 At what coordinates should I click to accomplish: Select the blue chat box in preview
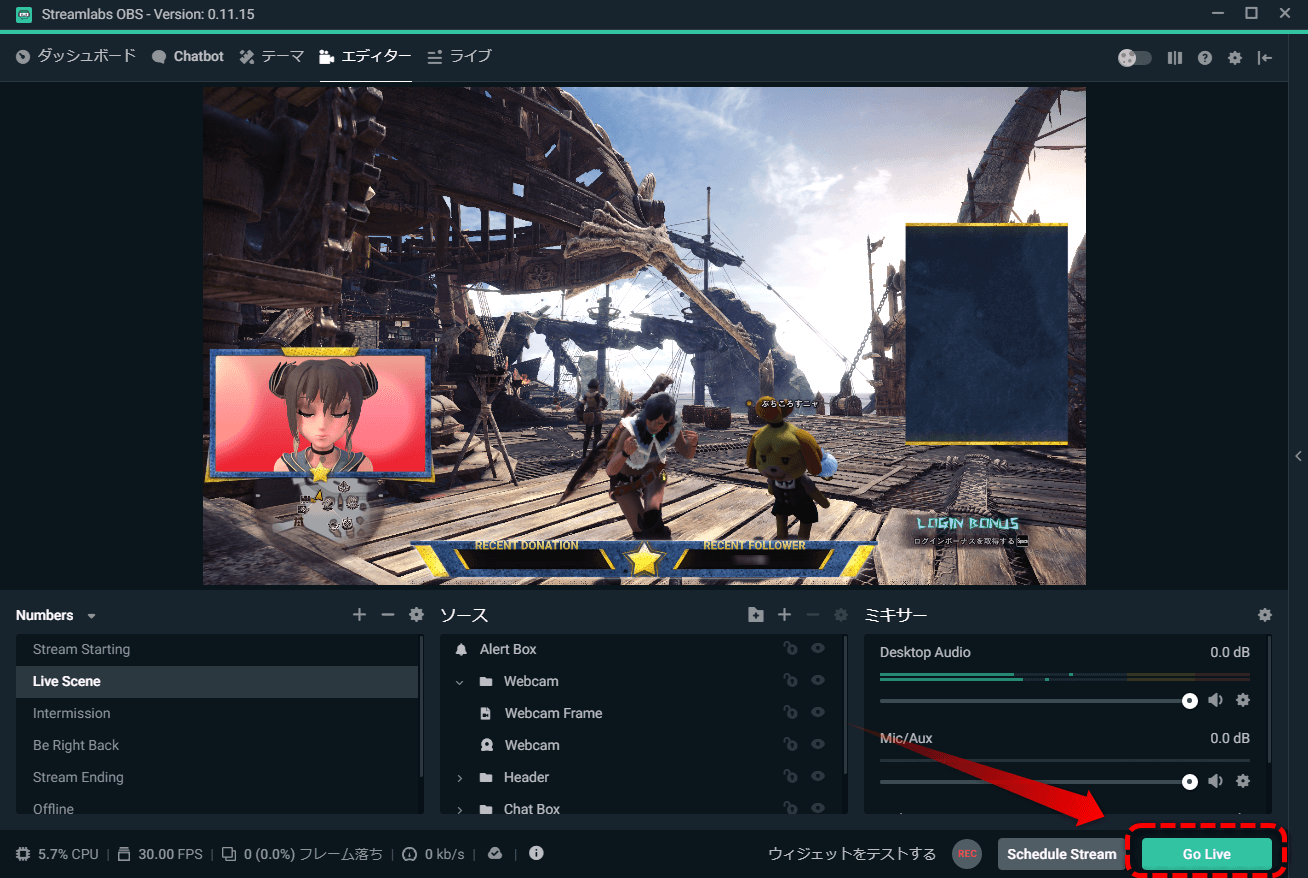pyautogui.click(x=986, y=334)
